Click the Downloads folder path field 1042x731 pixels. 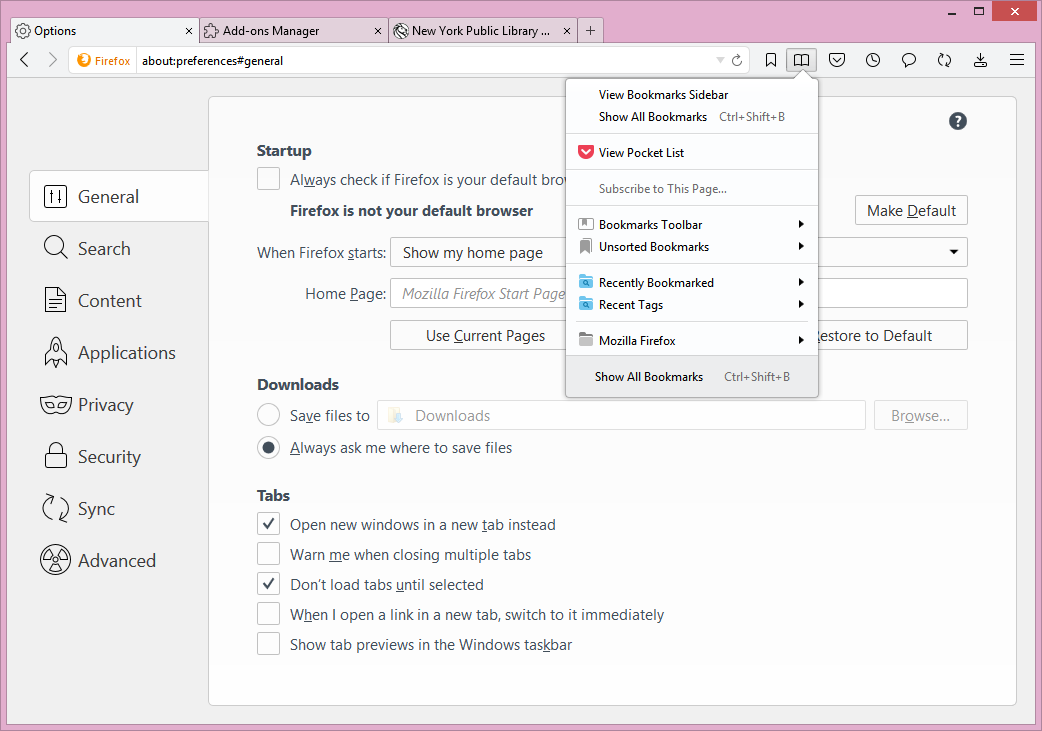point(621,415)
